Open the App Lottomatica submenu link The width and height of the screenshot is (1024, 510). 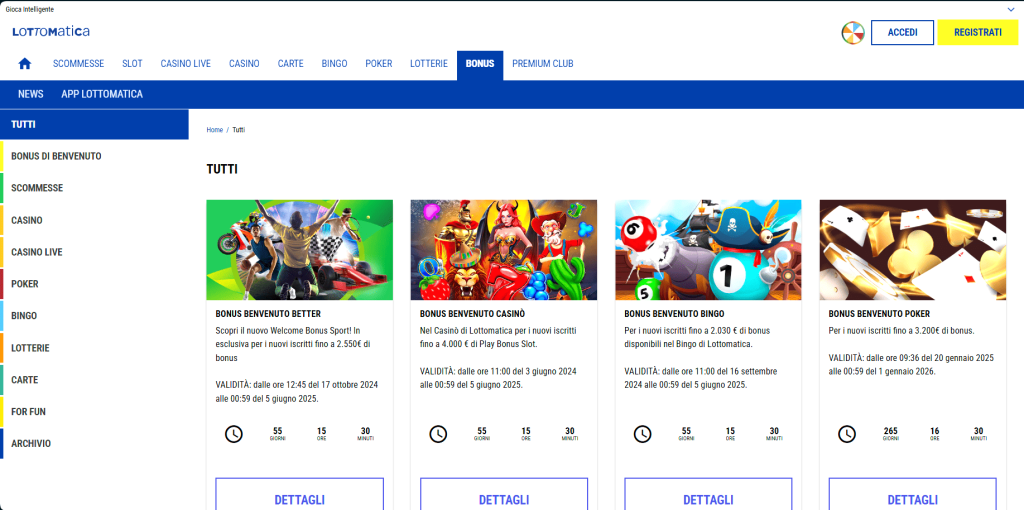102,94
